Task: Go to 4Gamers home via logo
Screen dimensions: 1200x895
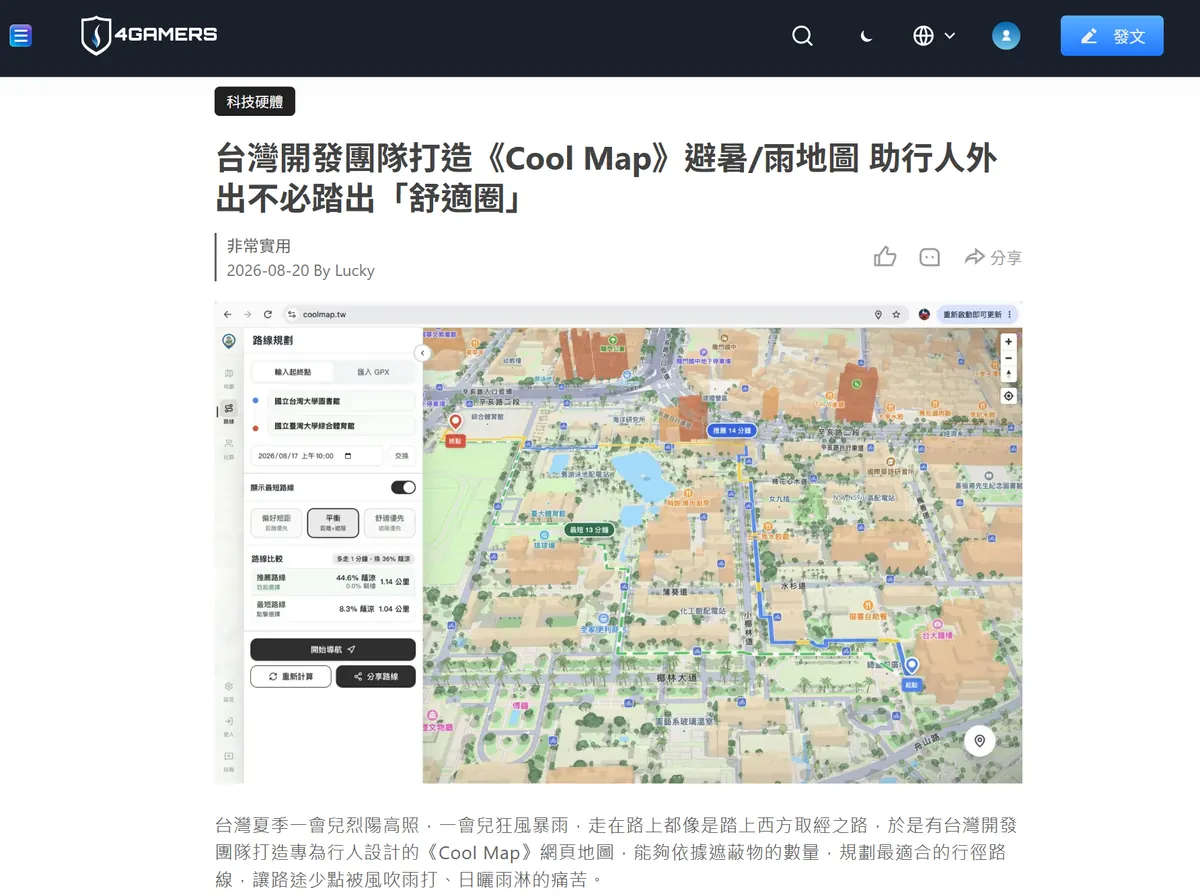Action: click(x=149, y=36)
